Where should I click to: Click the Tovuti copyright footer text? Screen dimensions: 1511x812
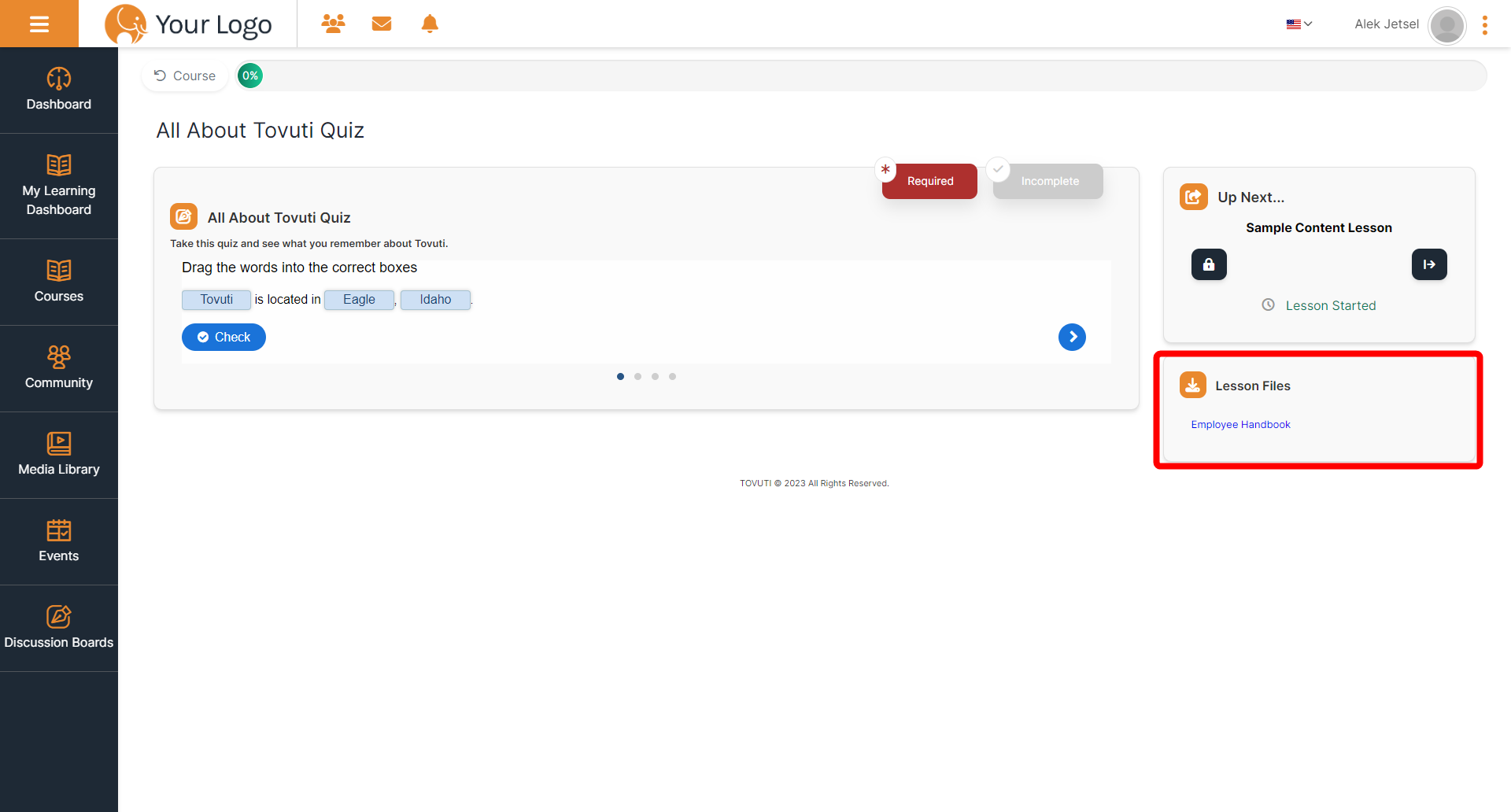point(815,483)
